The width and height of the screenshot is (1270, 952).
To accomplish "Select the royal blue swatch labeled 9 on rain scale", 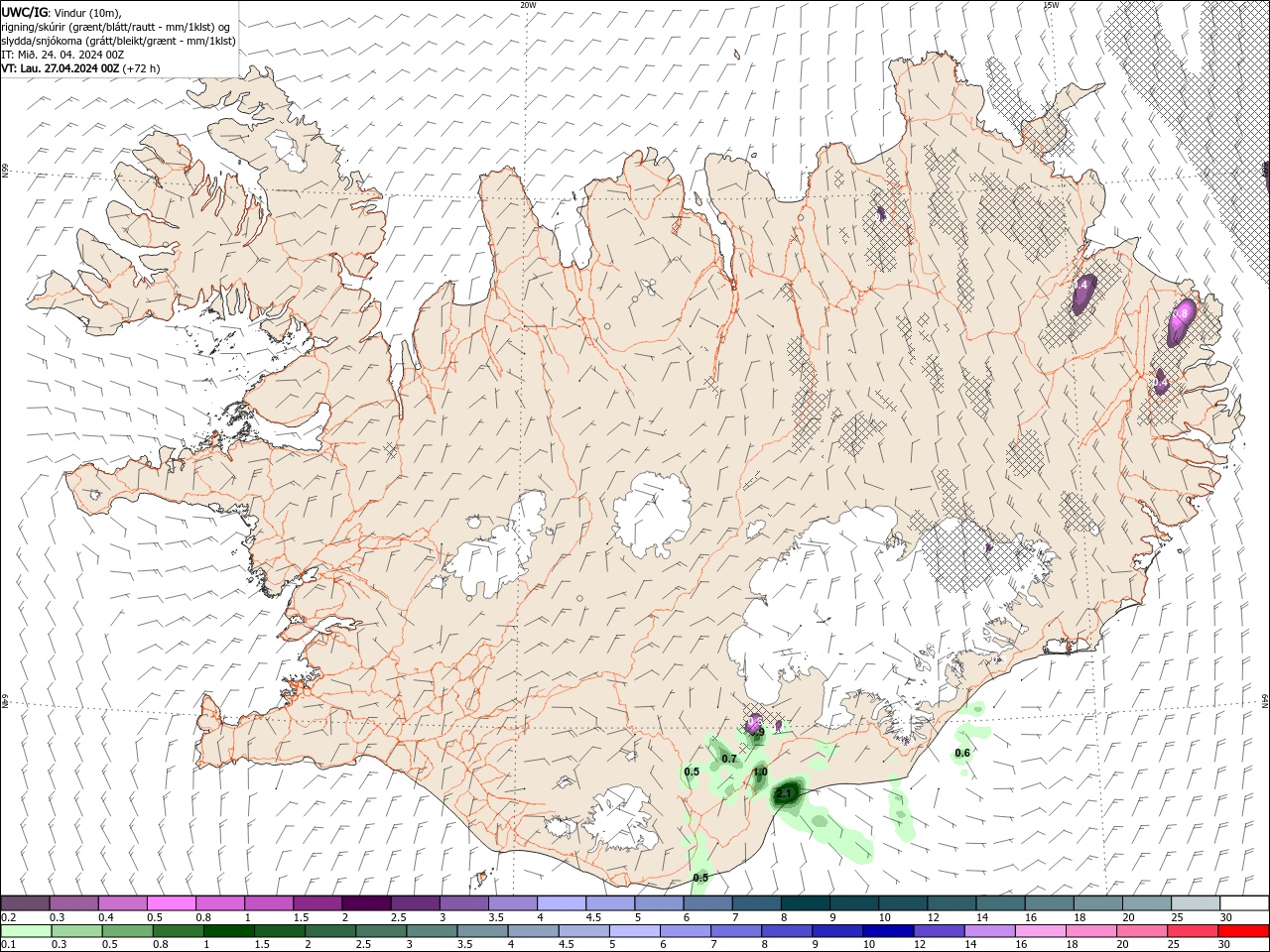I will [837, 931].
